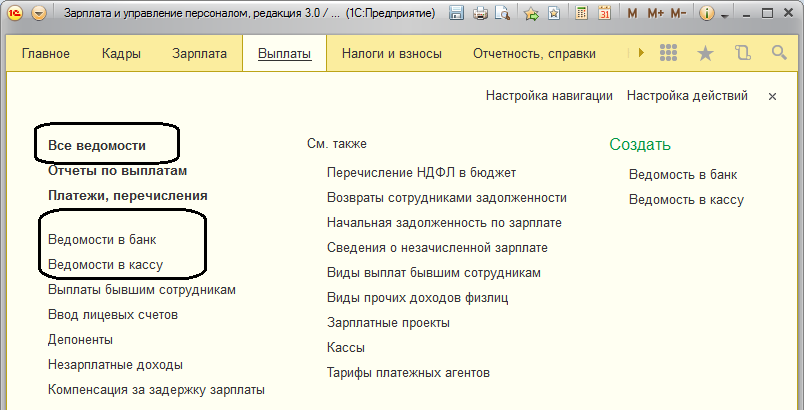Expand the arrow next to info icon

pyautogui.click(x=725, y=16)
